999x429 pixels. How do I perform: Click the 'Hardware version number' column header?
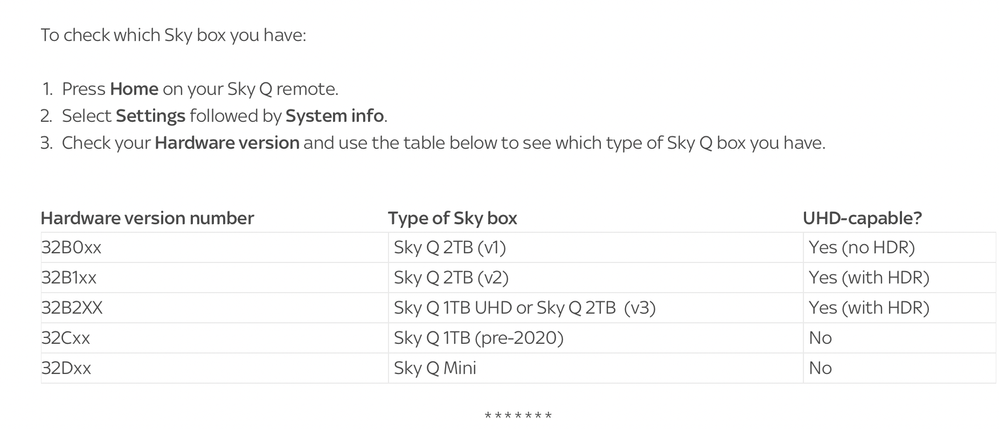[x=147, y=218]
